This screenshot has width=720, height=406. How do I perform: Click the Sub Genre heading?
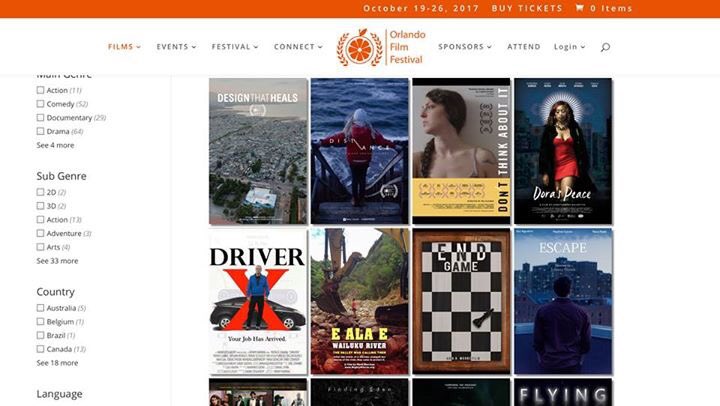61,176
